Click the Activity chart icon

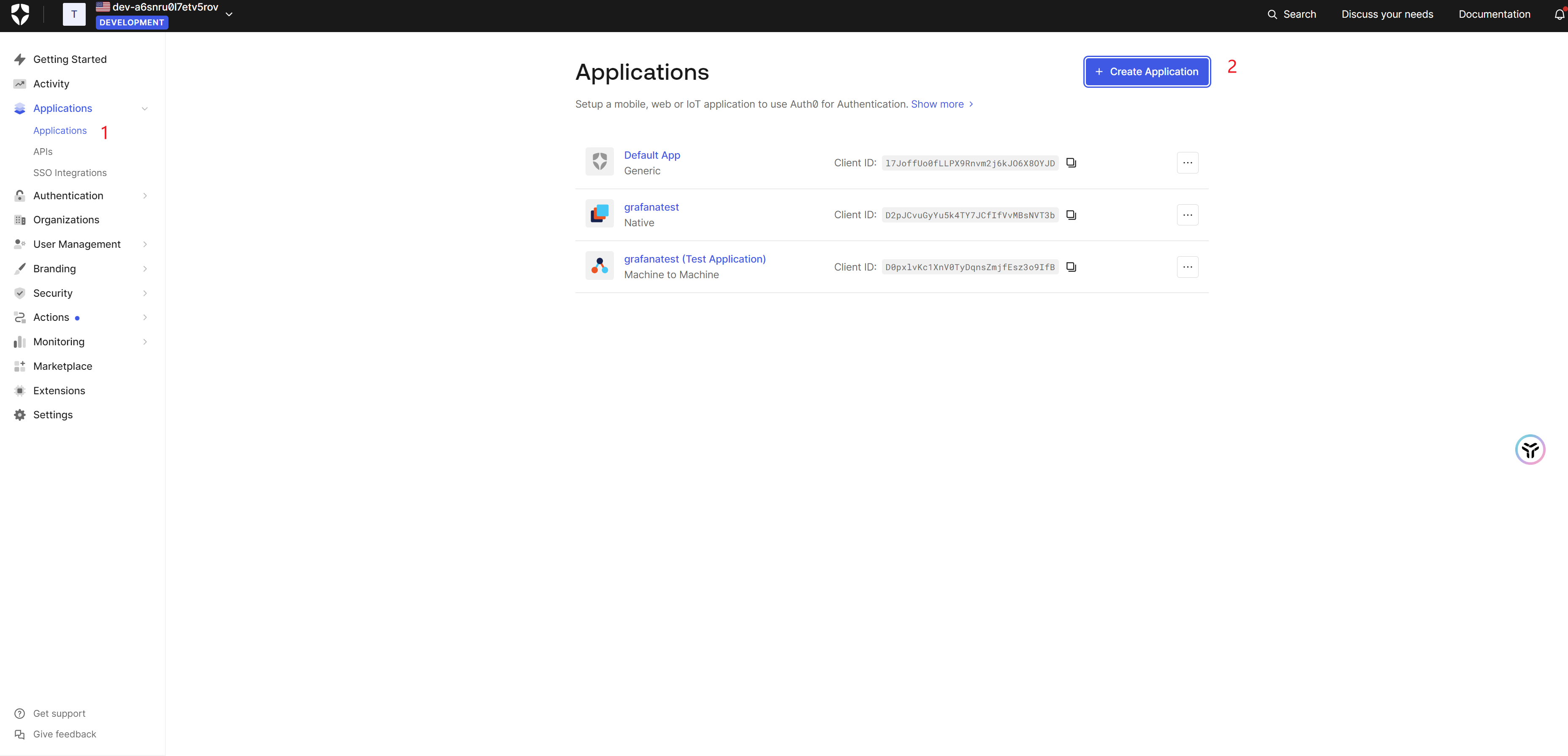[x=19, y=84]
